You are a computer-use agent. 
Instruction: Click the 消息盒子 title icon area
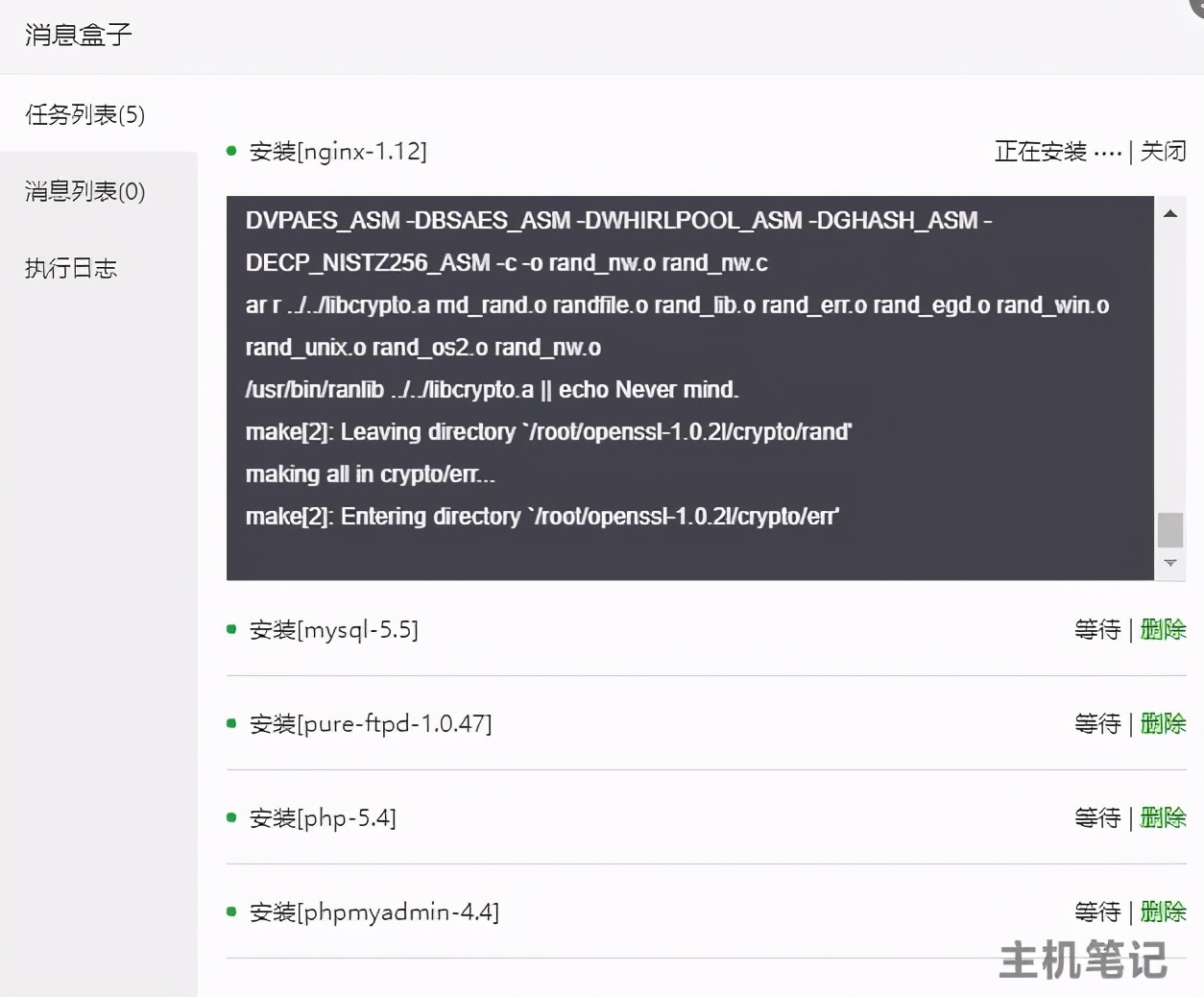point(76,35)
